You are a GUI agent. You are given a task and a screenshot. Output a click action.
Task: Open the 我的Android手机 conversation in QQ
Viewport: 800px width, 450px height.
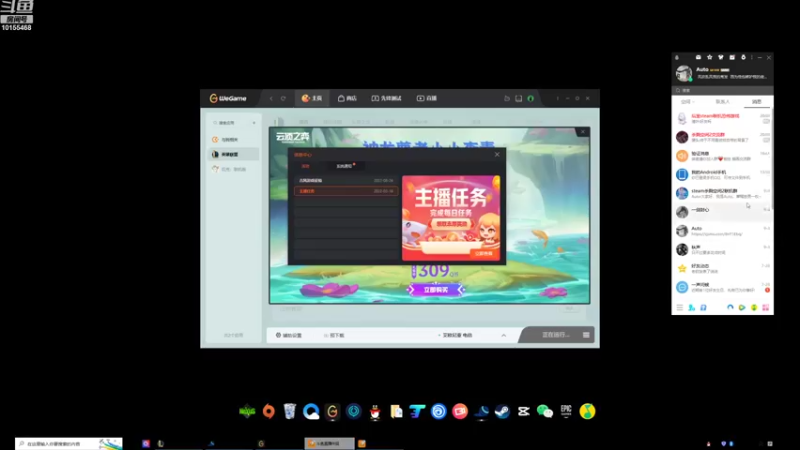(721, 174)
